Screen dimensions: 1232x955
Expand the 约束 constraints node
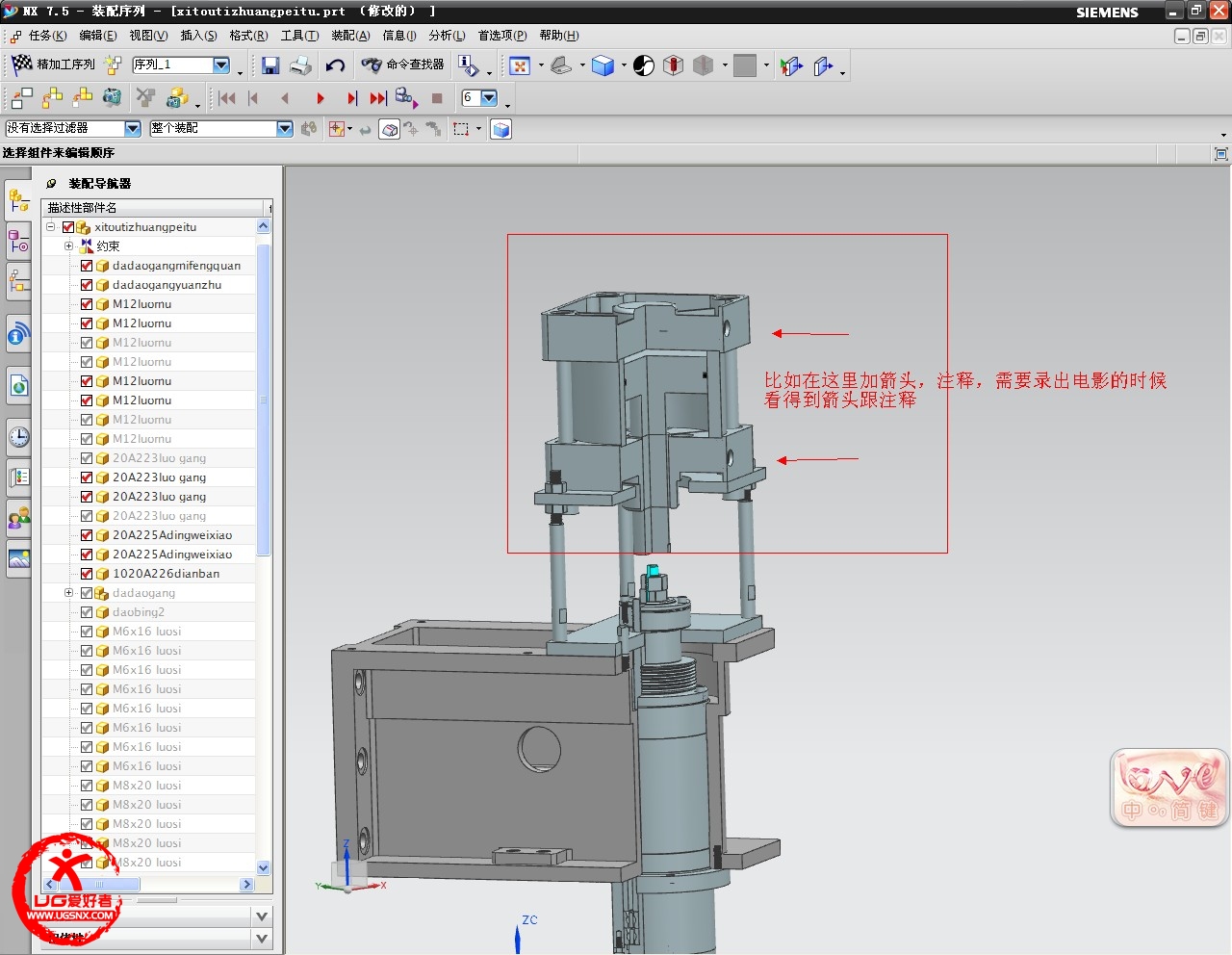point(69,246)
